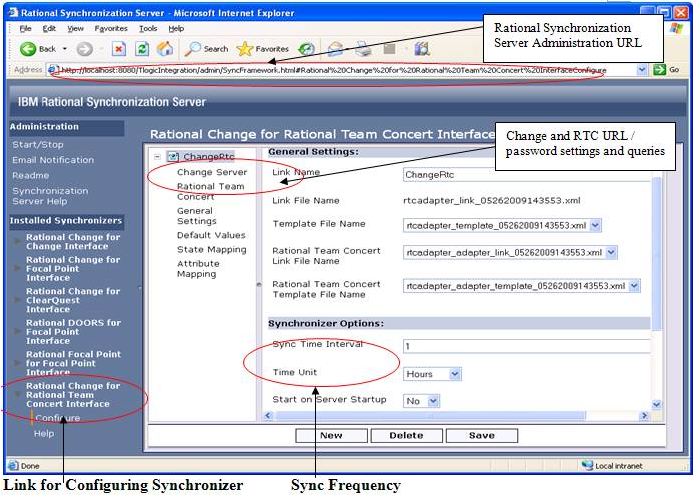Collapse Rational Change for Rational Team Concert Interface
Viewport: 696px width, 495px height.
coord(17,394)
